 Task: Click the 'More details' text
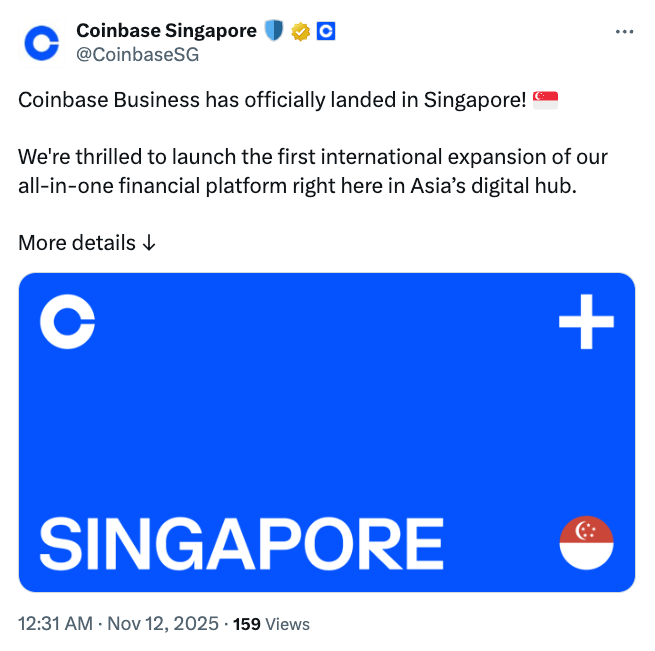(77, 243)
